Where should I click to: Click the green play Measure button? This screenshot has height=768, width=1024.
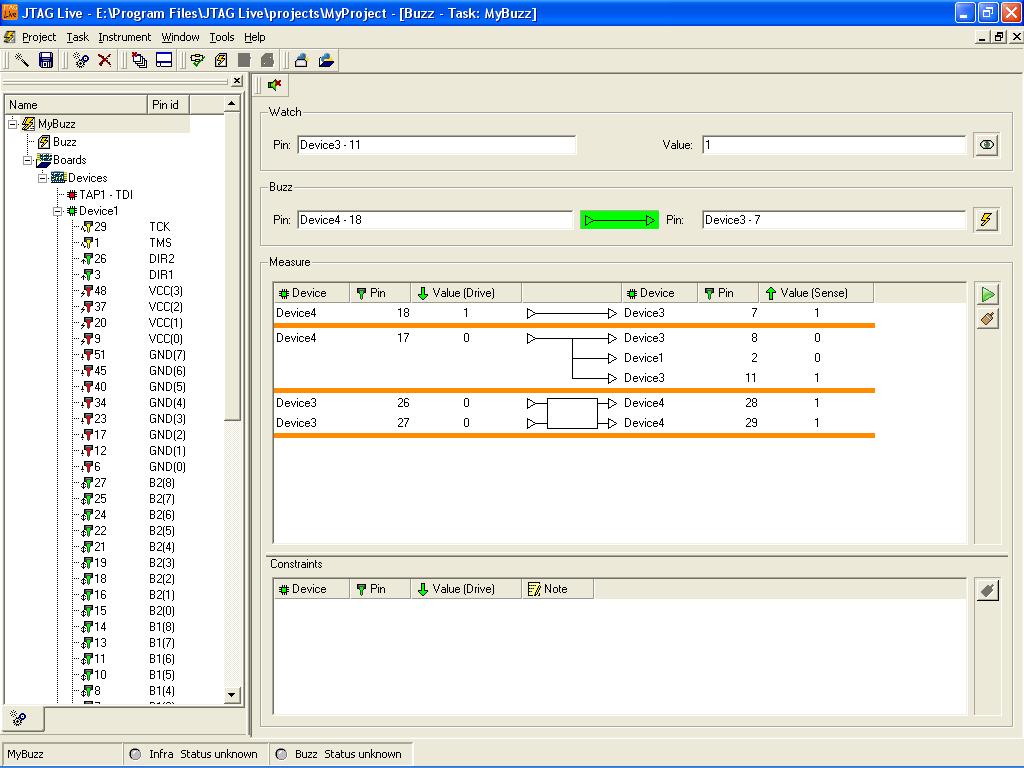pos(988,295)
